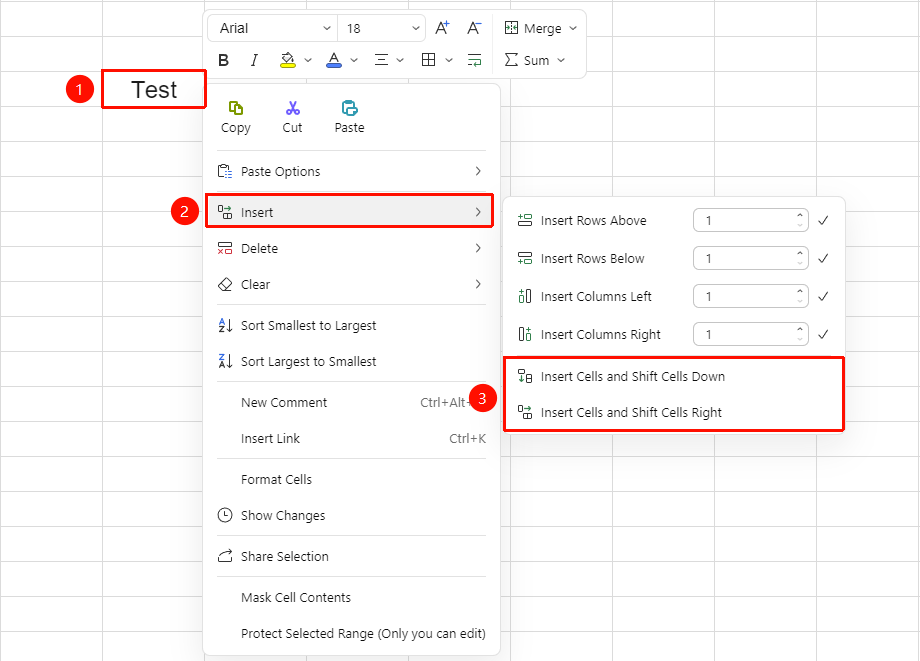Toggle text wrap icon

click(x=474, y=60)
